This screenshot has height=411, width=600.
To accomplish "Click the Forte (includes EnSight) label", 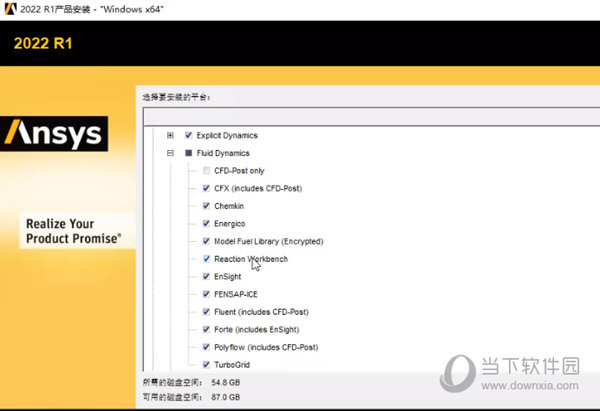I will [256, 329].
